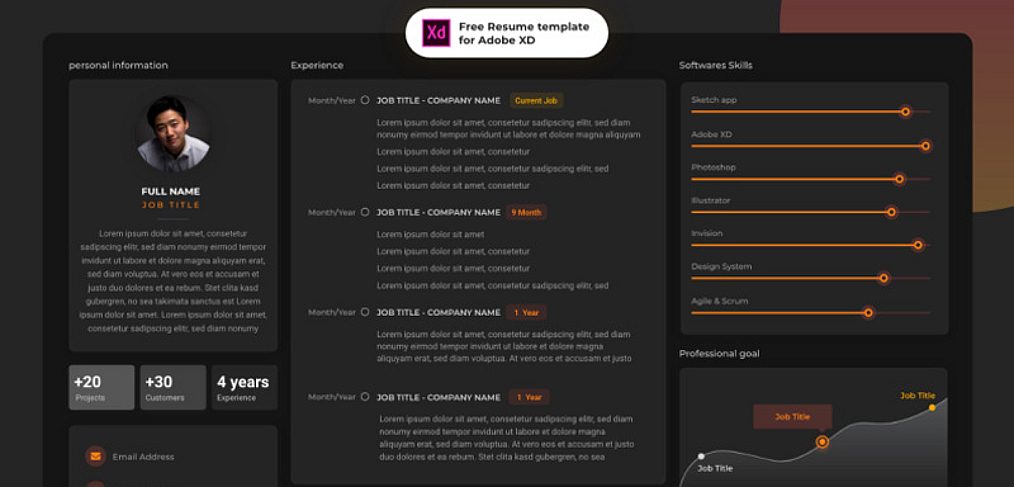Image resolution: width=1014 pixels, height=487 pixels.
Task: Click the orange JOB TITLE under full name
Action: [171, 205]
